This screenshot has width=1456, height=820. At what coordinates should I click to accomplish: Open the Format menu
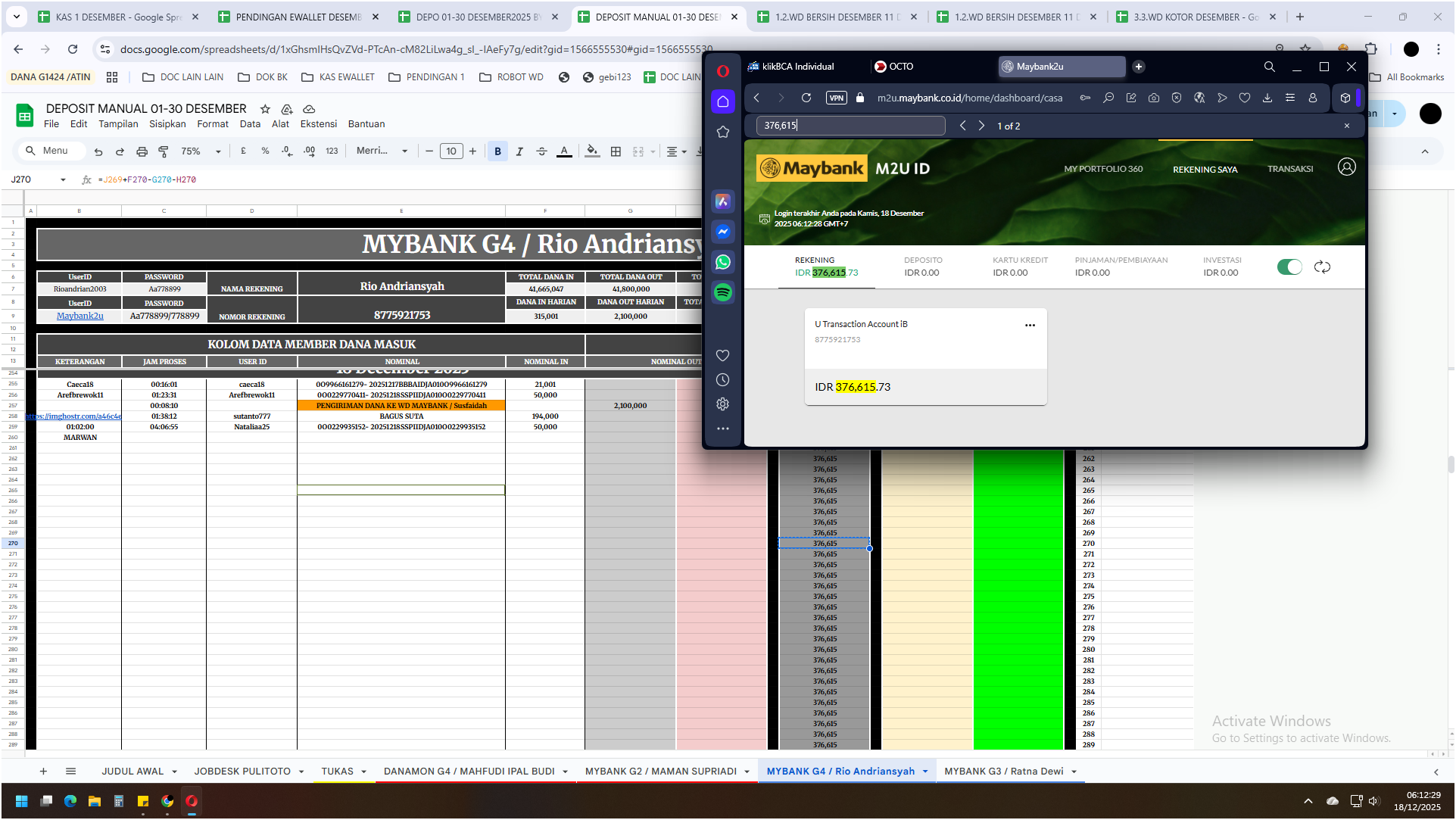point(212,124)
